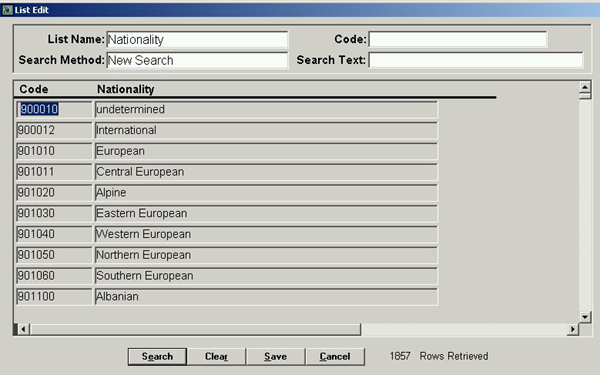This screenshot has height=375, width=600.
Task: Click the List Edit title bar icon
Action: tap(7, 10)
